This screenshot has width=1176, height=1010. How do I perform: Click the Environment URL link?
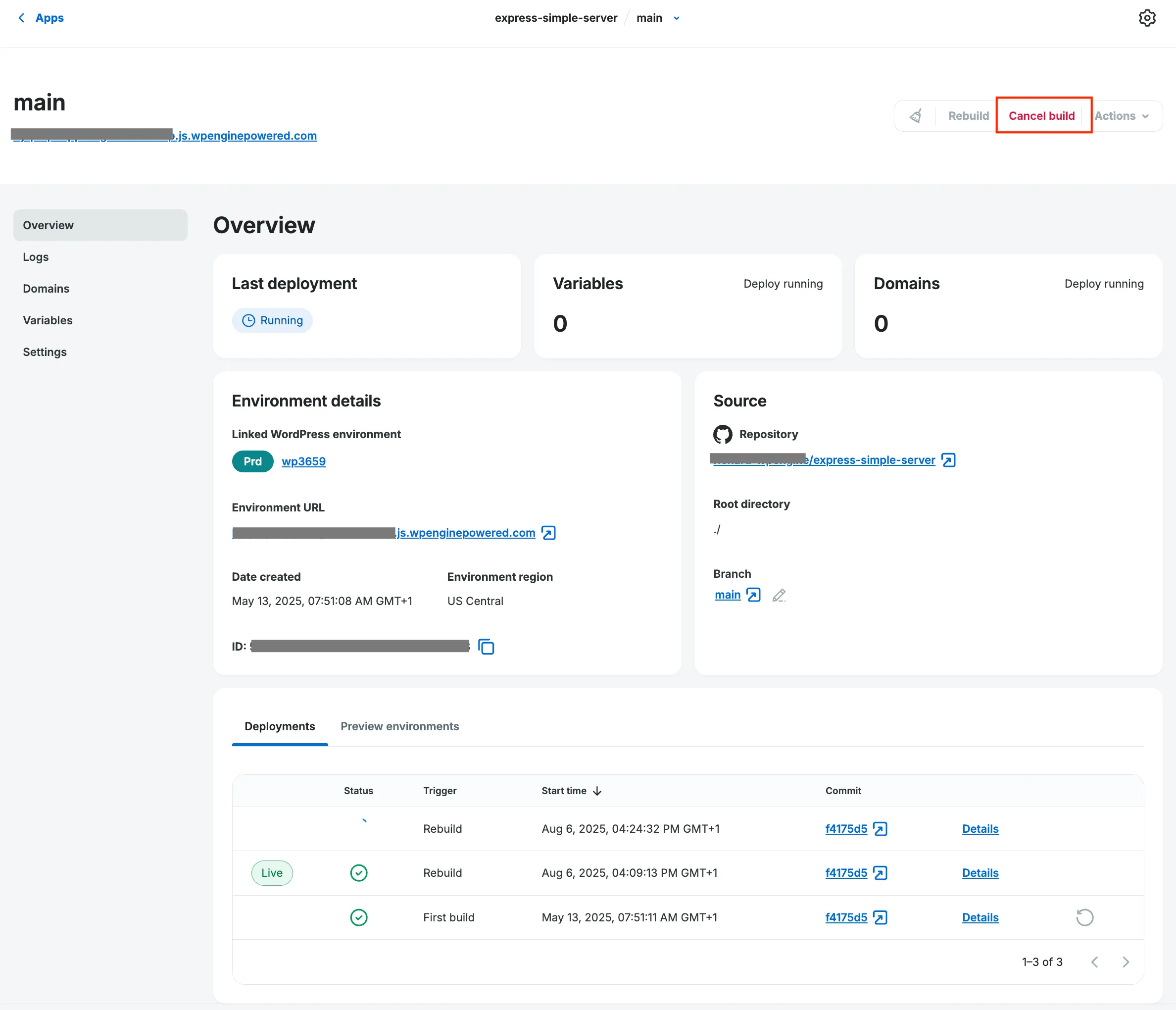pyautogui.click(x=384, y=533)
